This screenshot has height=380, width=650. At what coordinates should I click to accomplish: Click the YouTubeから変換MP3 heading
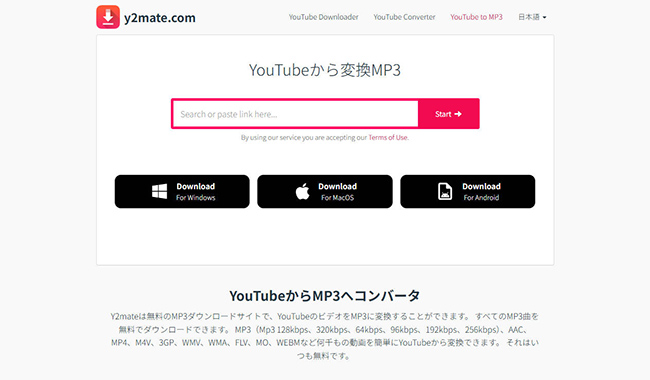click(x=325, y=70)
